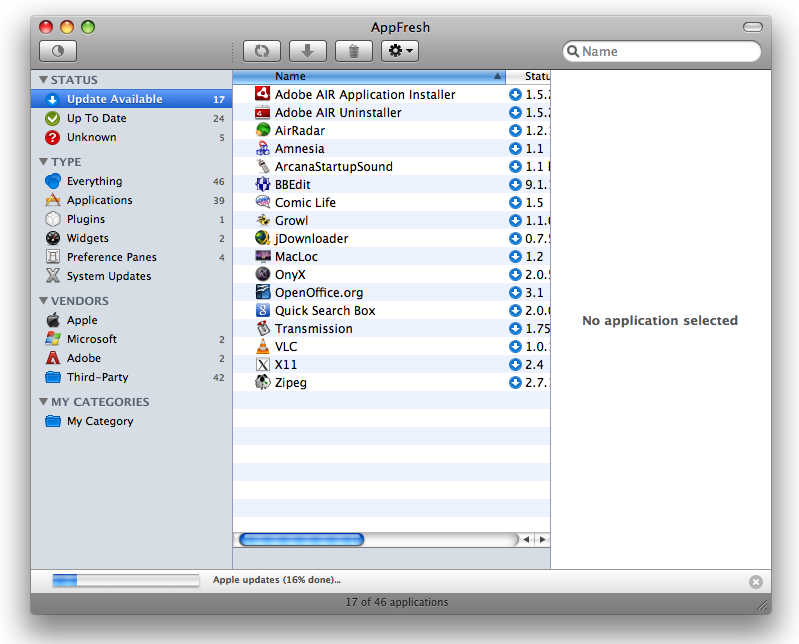799x644 pixels.
Task: Collapse the VENDORS section
Action: [43, 301]
